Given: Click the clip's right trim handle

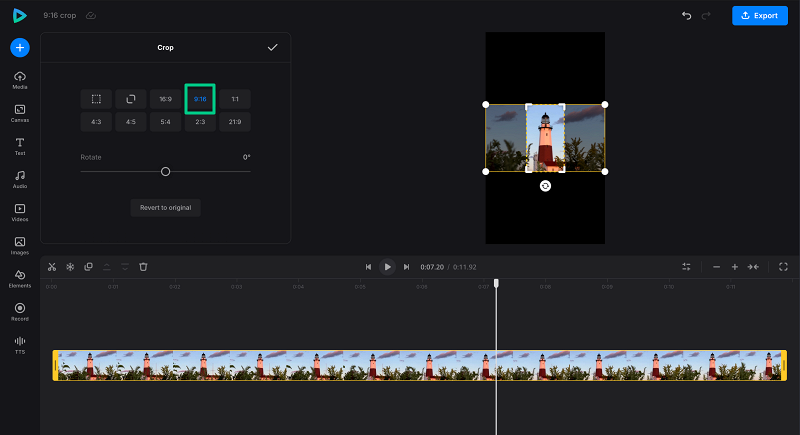Looking at the screenshot, I should click(784, 365).
